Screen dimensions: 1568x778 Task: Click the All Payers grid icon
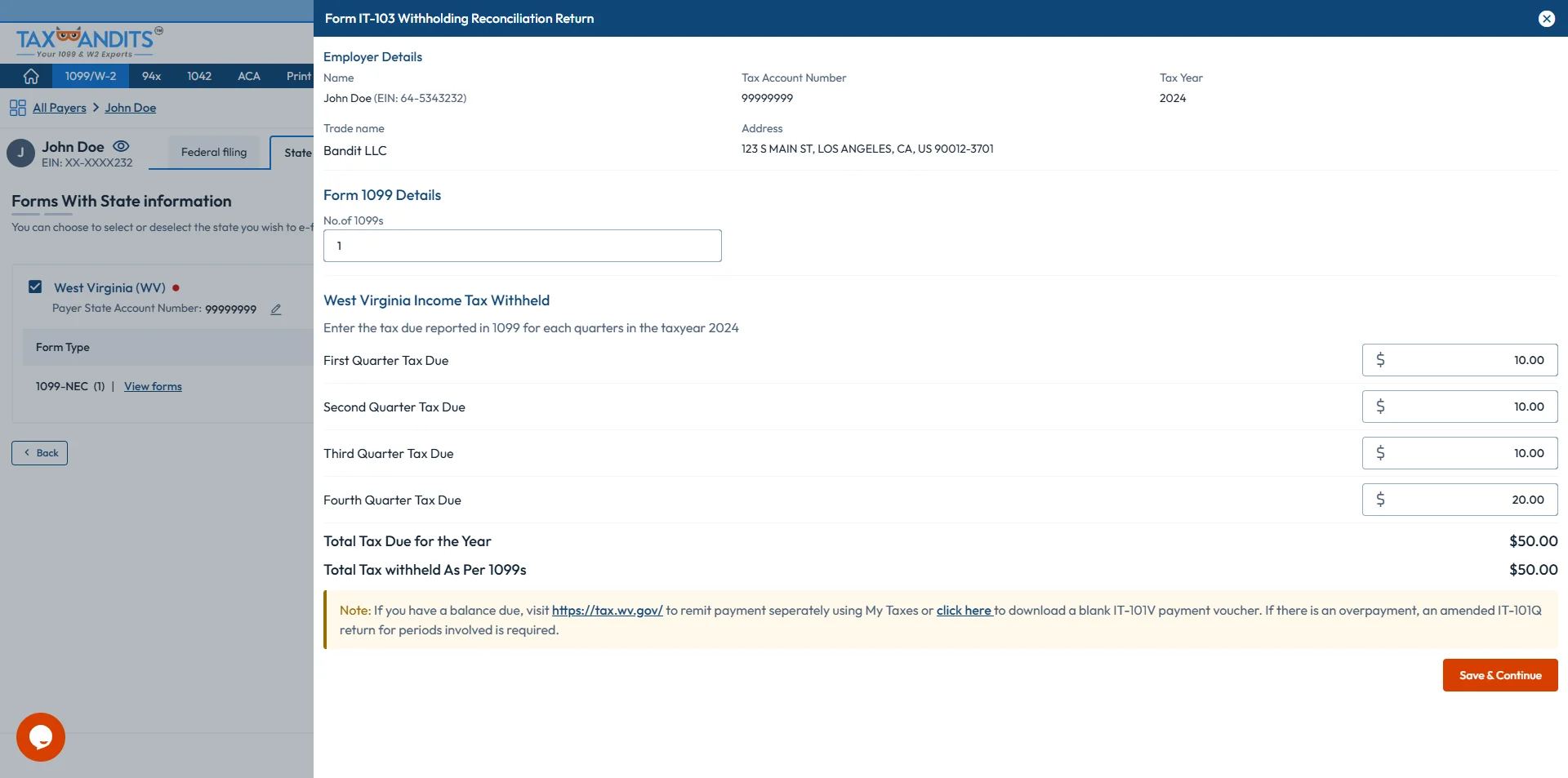18,108
